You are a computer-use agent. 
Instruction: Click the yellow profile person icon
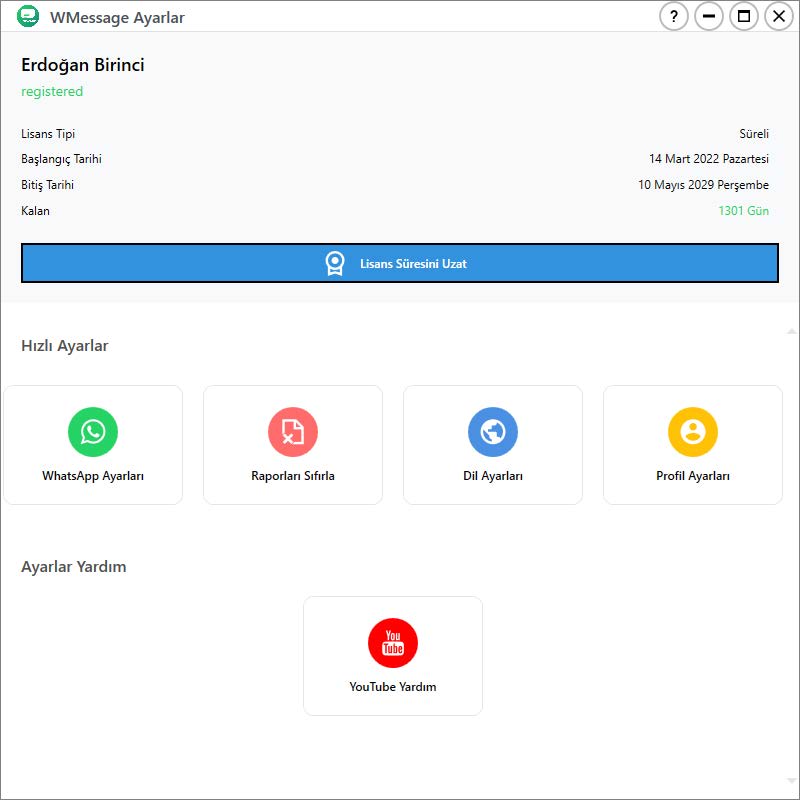[693, 432]
